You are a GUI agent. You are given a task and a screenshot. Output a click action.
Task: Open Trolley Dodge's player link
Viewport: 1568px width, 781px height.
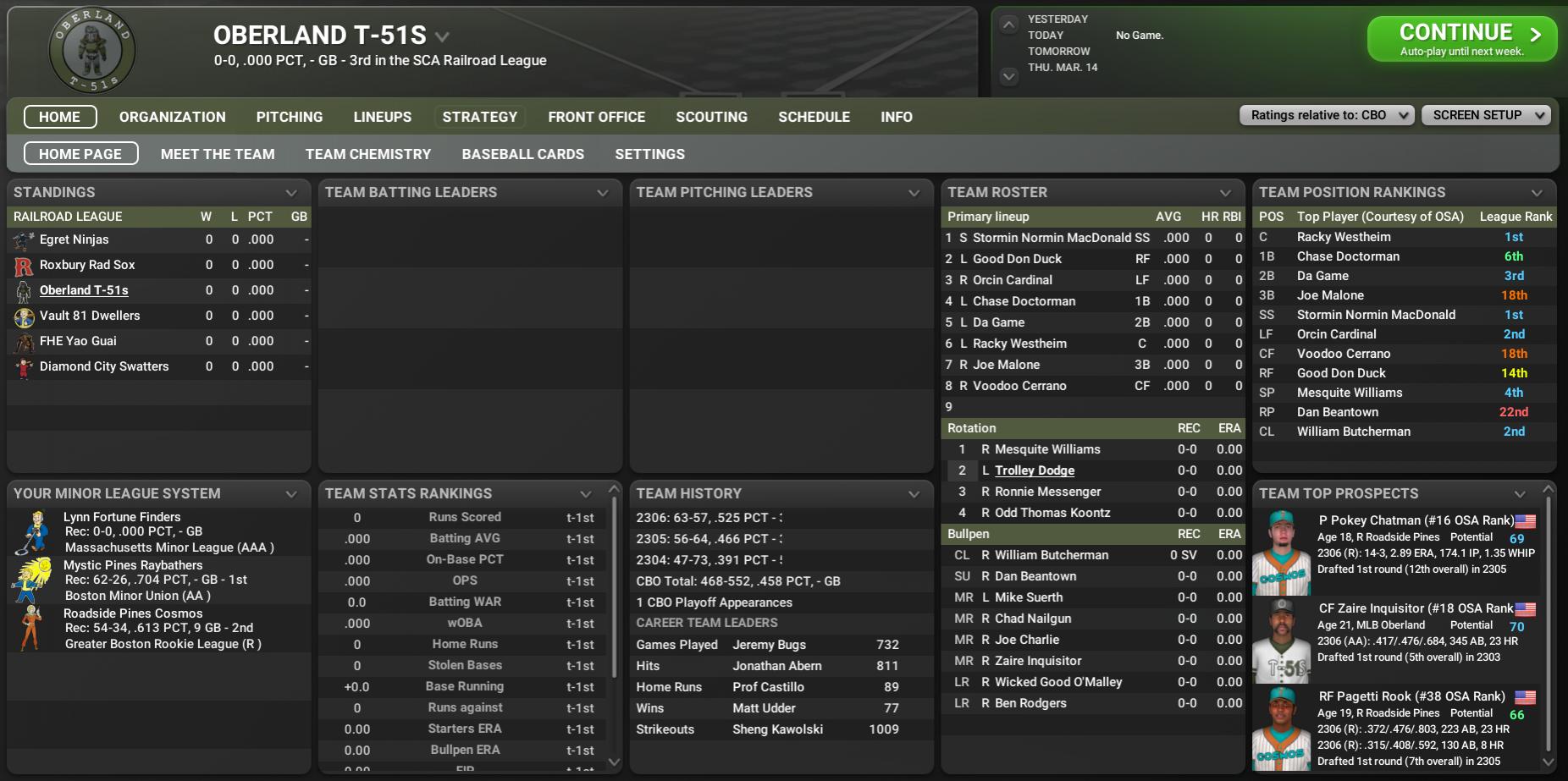(1034, 470)
